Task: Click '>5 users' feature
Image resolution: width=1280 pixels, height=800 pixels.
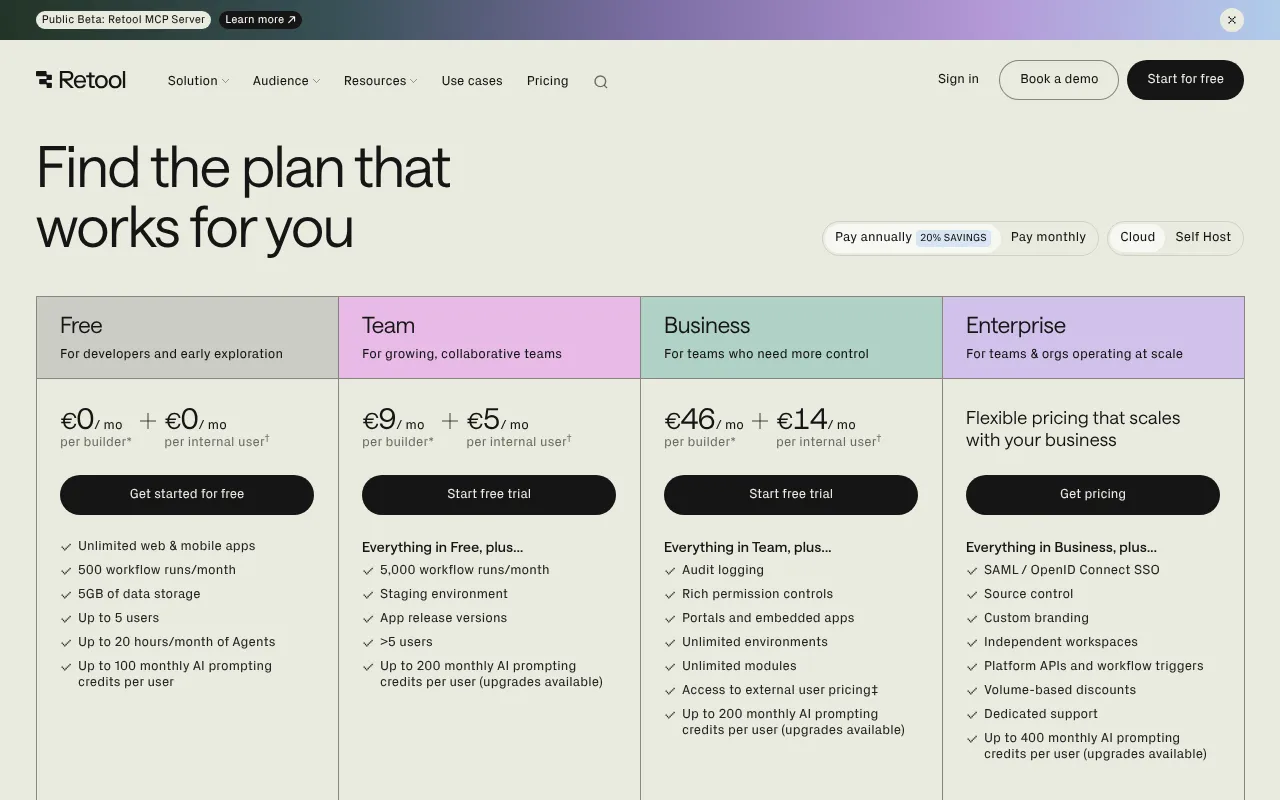Action: (x=406, y=642)
